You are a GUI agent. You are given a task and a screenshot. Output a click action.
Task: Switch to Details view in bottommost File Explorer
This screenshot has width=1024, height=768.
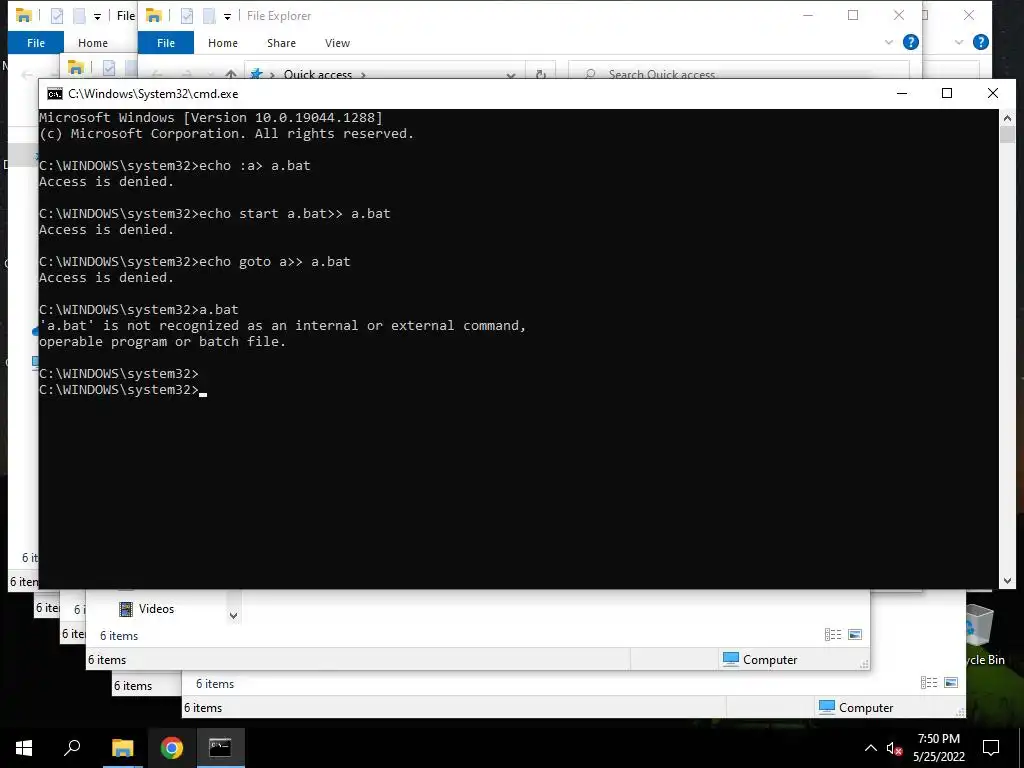929,683
